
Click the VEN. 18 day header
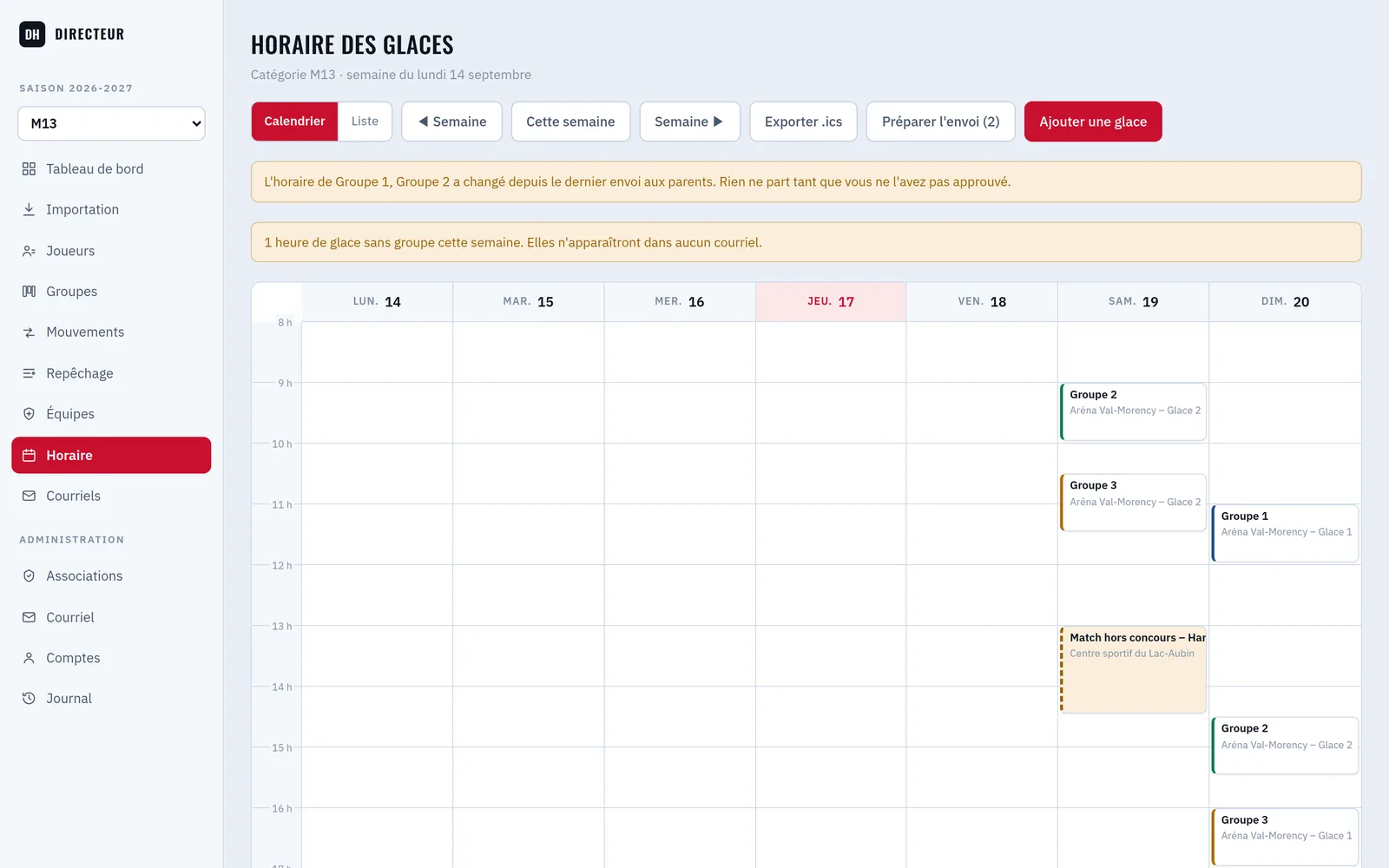[982, 302]
